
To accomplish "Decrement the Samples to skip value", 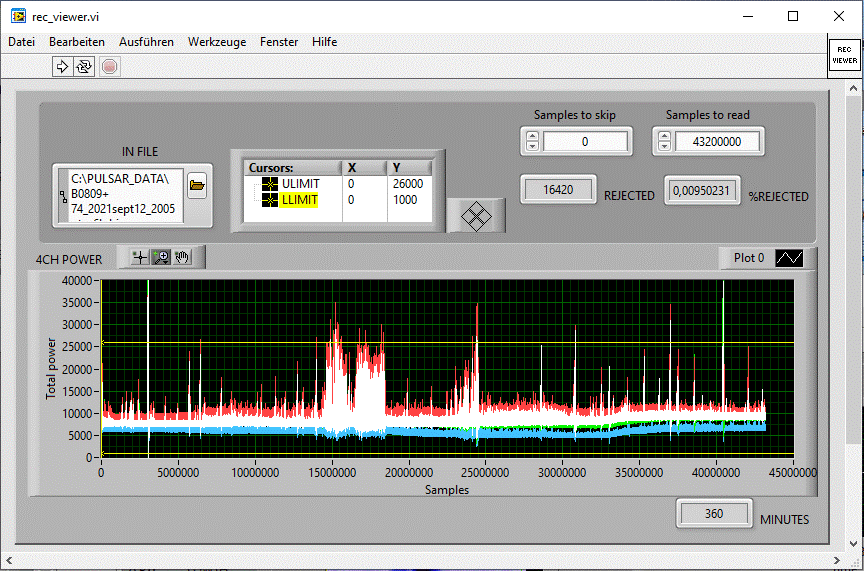I will tap(532, 146).
